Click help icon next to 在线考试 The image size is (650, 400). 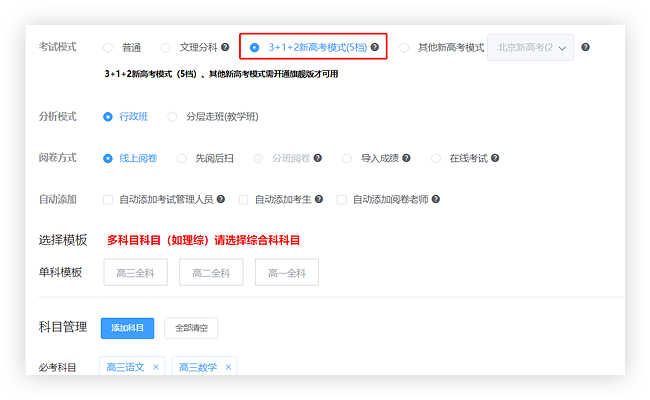tap(495, 158)
